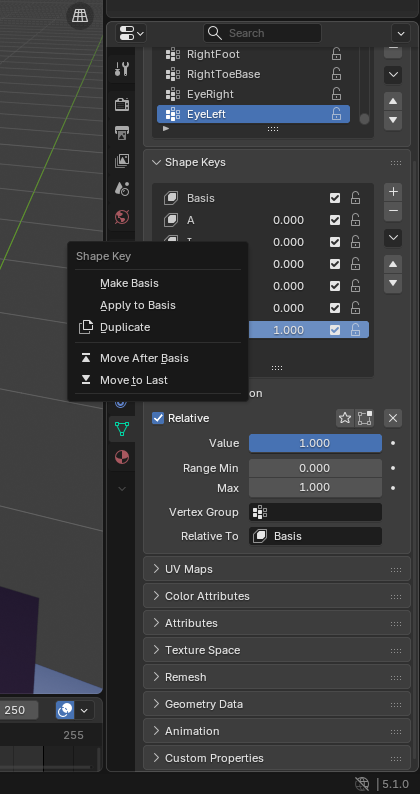Animate the Range Min property dot
The width and height of the screenshot is (420, 794).
[393, 468]
